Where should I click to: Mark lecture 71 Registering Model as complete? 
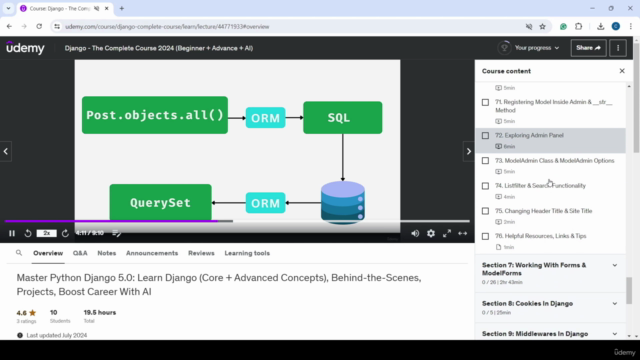pyautogui.click(x=485, y=102)
